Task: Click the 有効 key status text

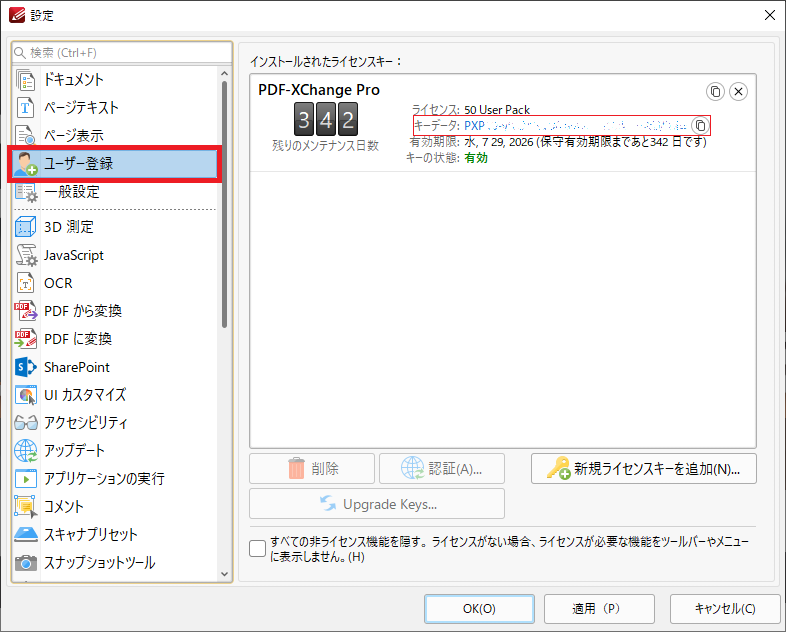Action: click(x=476, y=158)
